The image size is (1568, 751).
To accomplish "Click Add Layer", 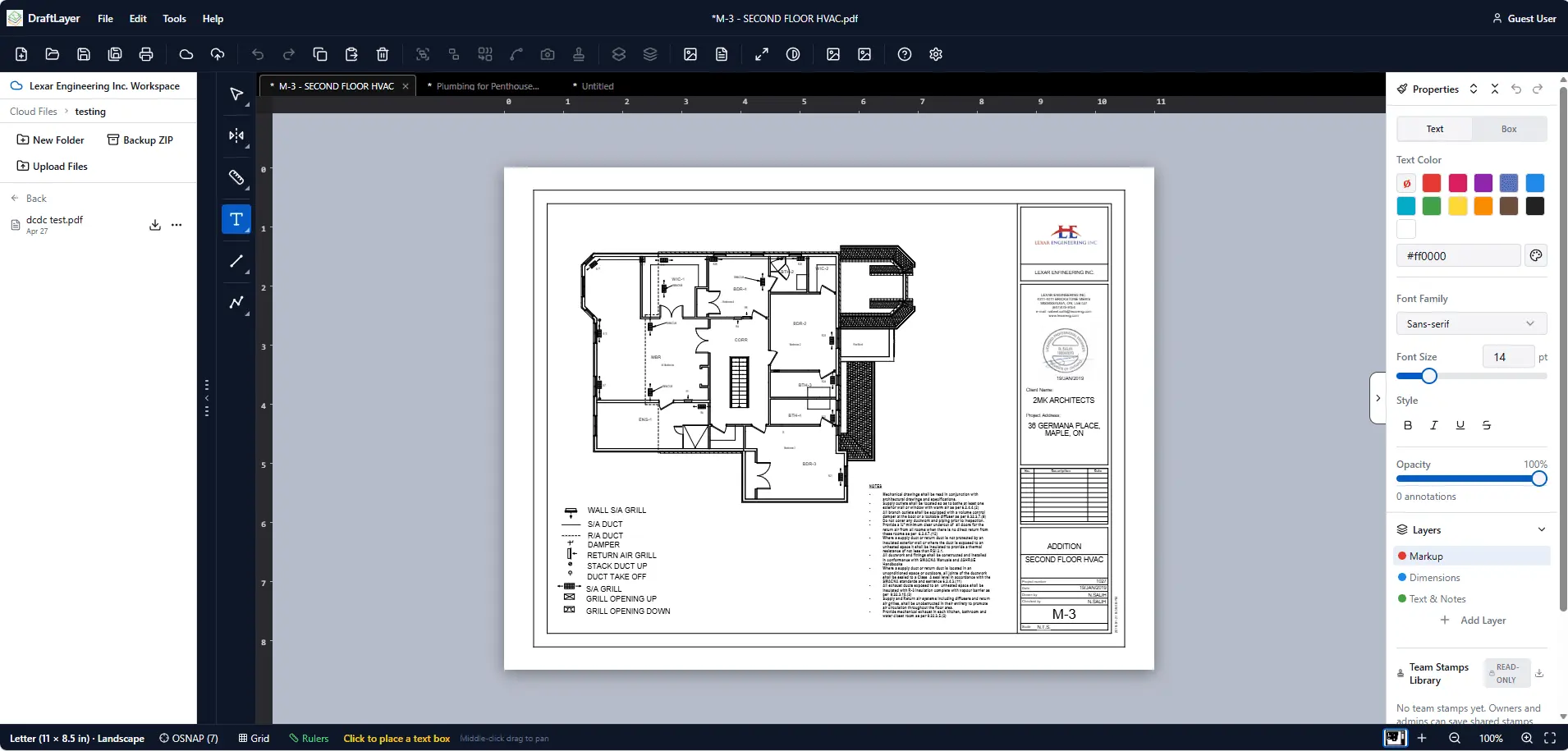I will [x=1474, y=620].
